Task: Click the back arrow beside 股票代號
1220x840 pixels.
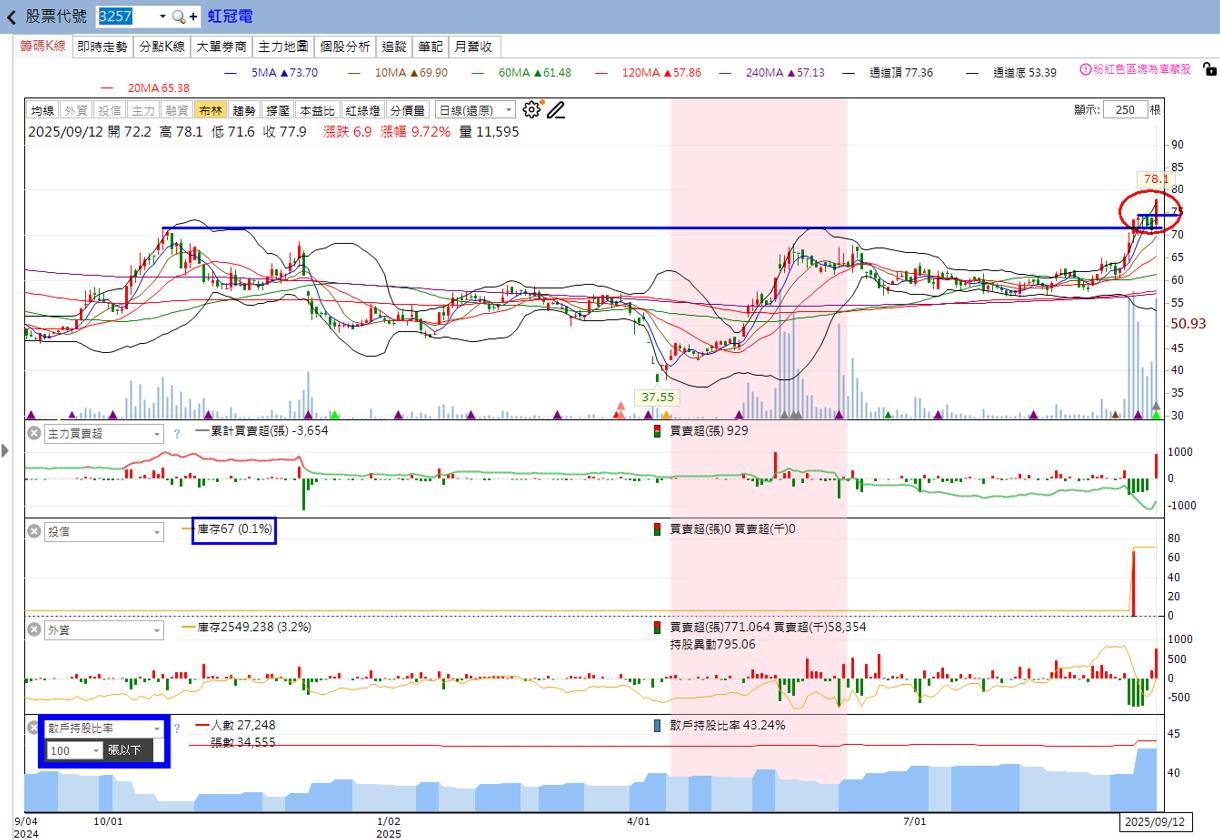Action: point(11,17)
